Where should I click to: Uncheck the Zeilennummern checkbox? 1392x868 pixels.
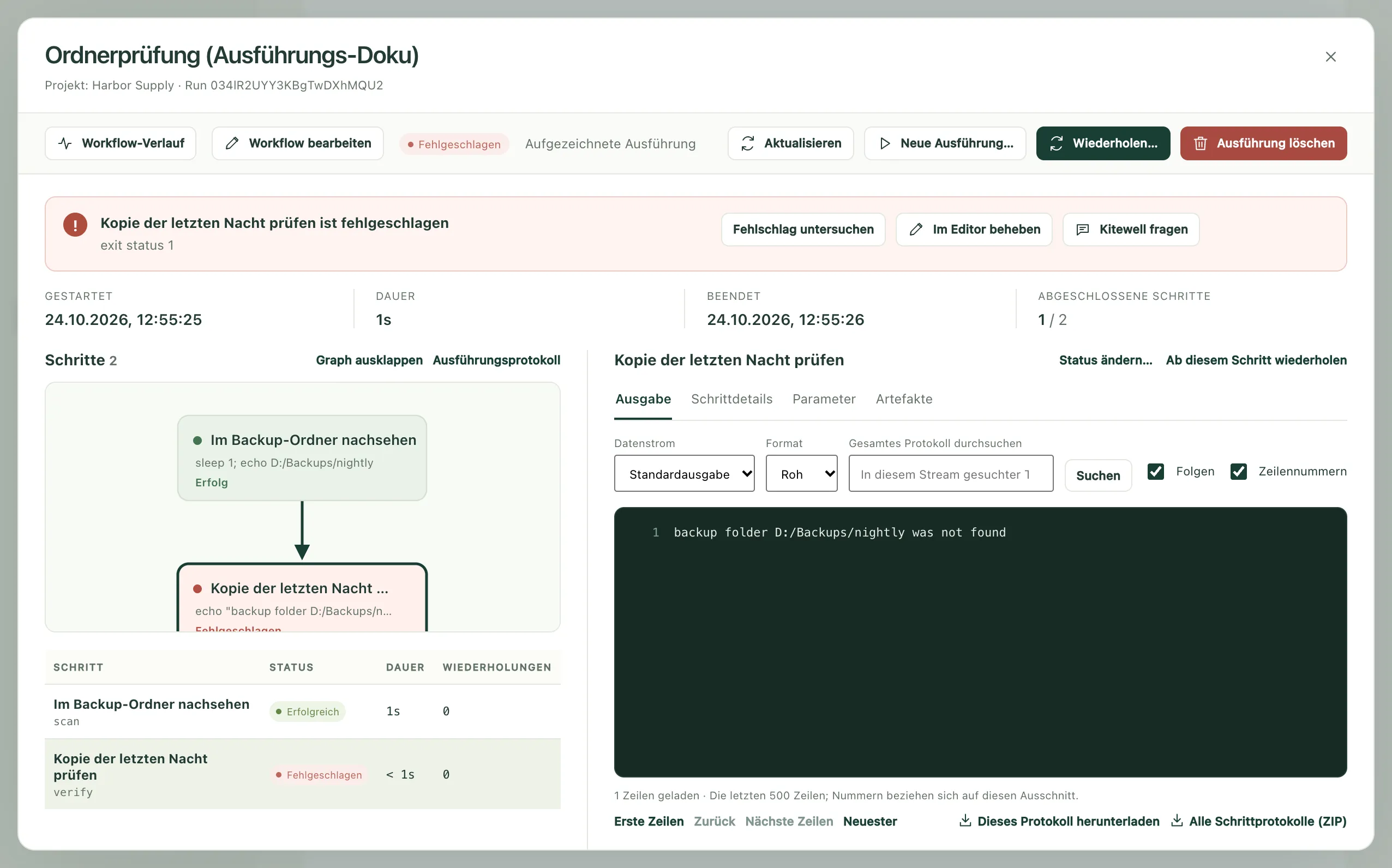[x=1238, y=472]
